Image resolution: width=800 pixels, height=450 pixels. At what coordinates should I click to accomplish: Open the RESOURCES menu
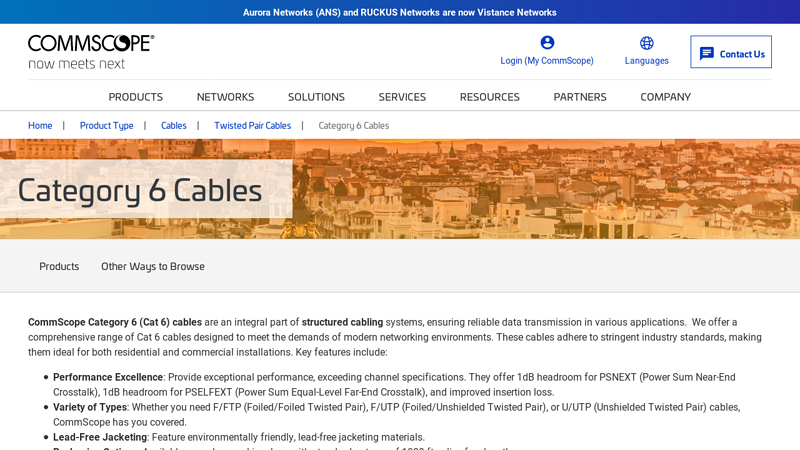[x=490, y=97]
